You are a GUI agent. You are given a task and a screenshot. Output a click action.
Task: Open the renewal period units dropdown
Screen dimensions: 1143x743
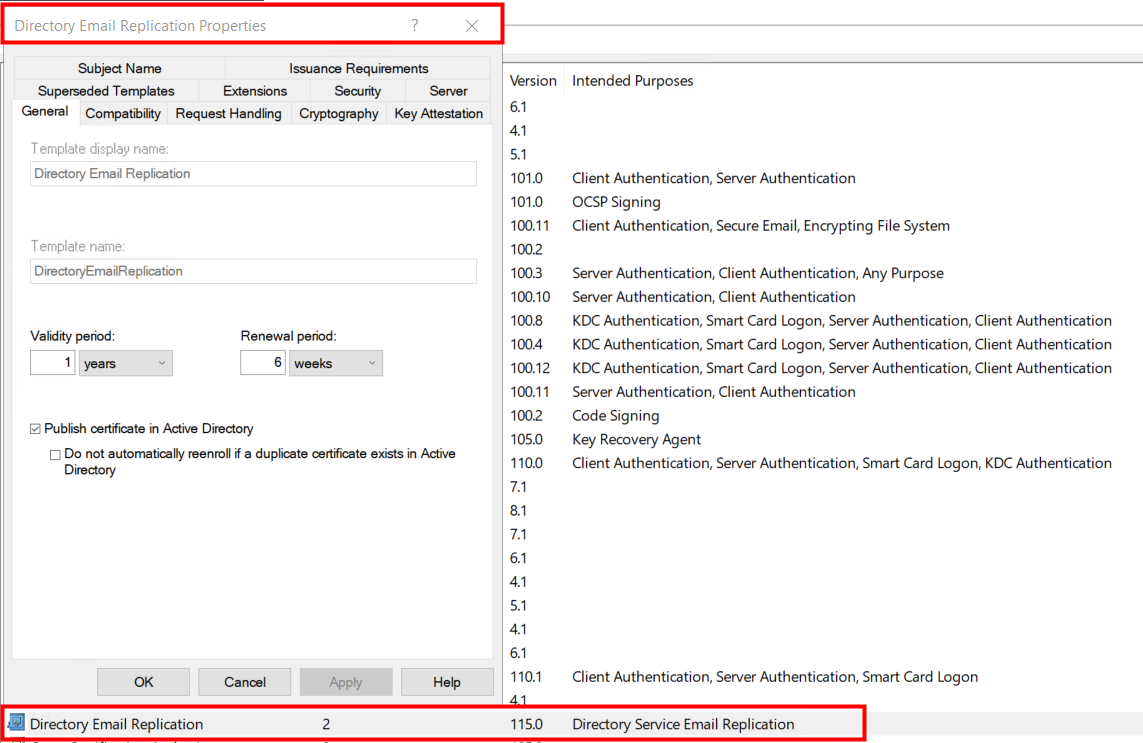point(335,363)
